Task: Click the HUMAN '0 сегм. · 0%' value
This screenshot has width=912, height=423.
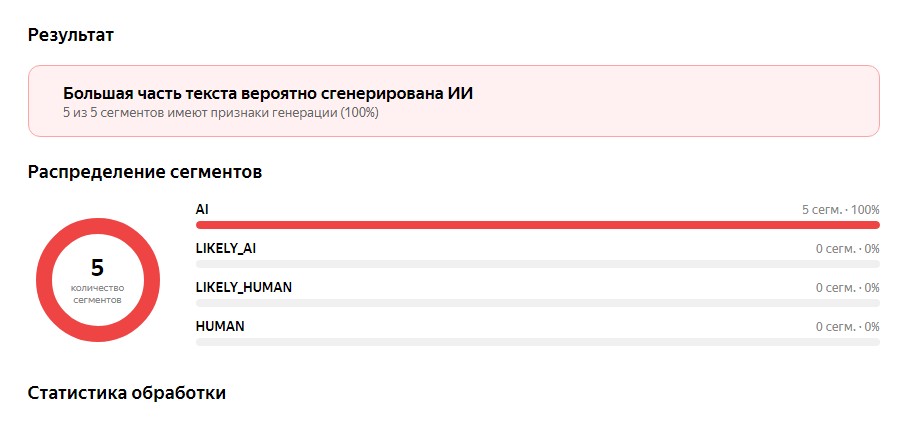Action: click(x=847, y=327)
